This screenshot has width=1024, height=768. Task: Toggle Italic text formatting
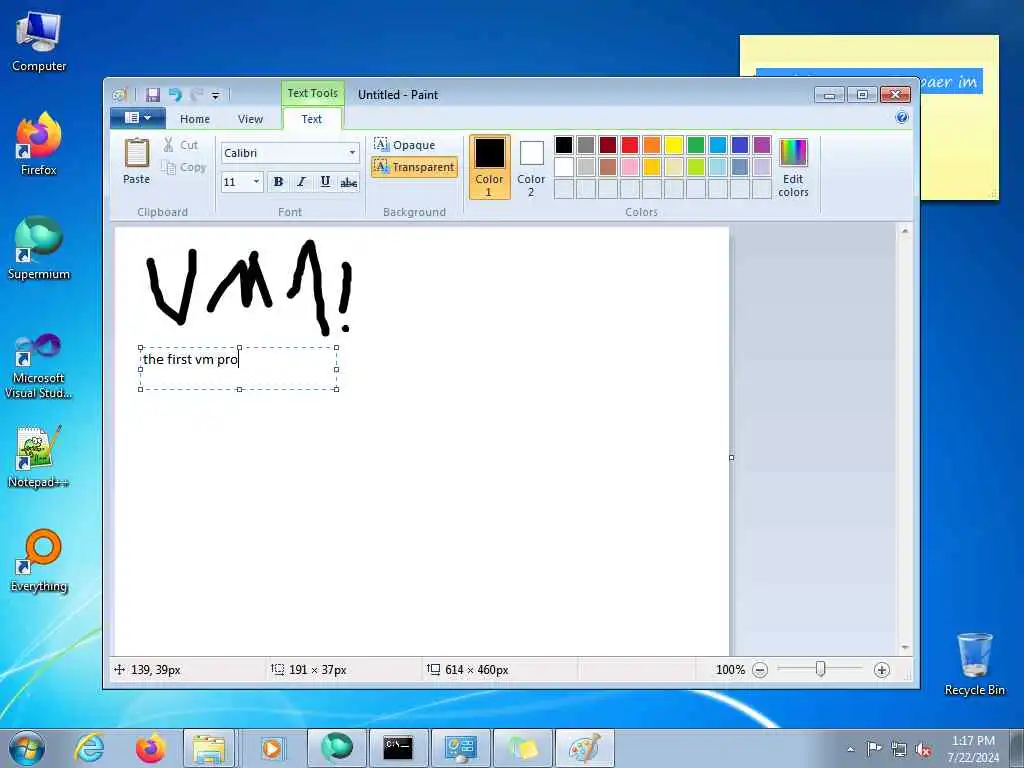coord(301,182)
